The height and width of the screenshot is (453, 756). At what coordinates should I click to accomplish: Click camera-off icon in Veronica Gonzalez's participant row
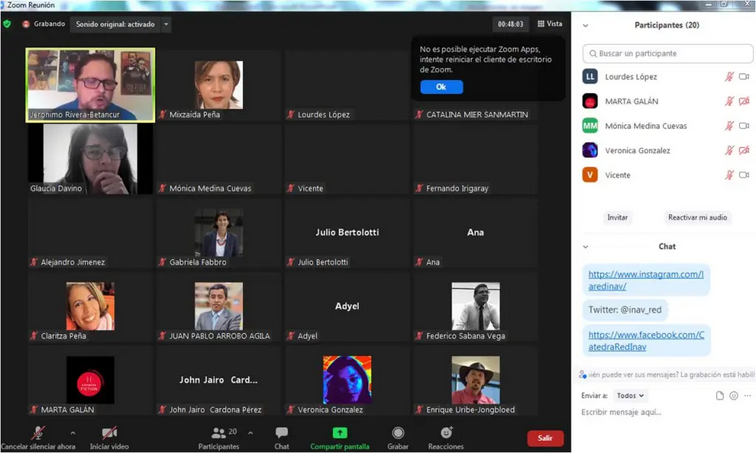click(744, 150)
